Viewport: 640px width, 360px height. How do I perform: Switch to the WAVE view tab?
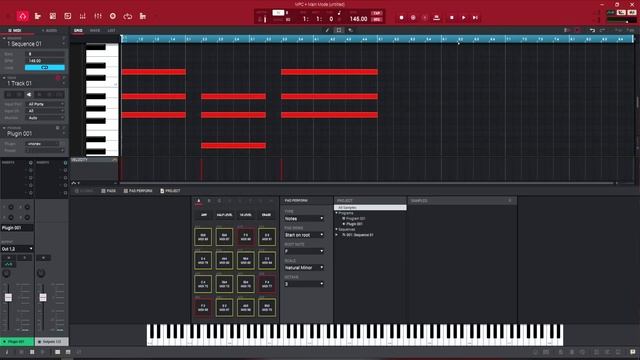click(95, 30)
